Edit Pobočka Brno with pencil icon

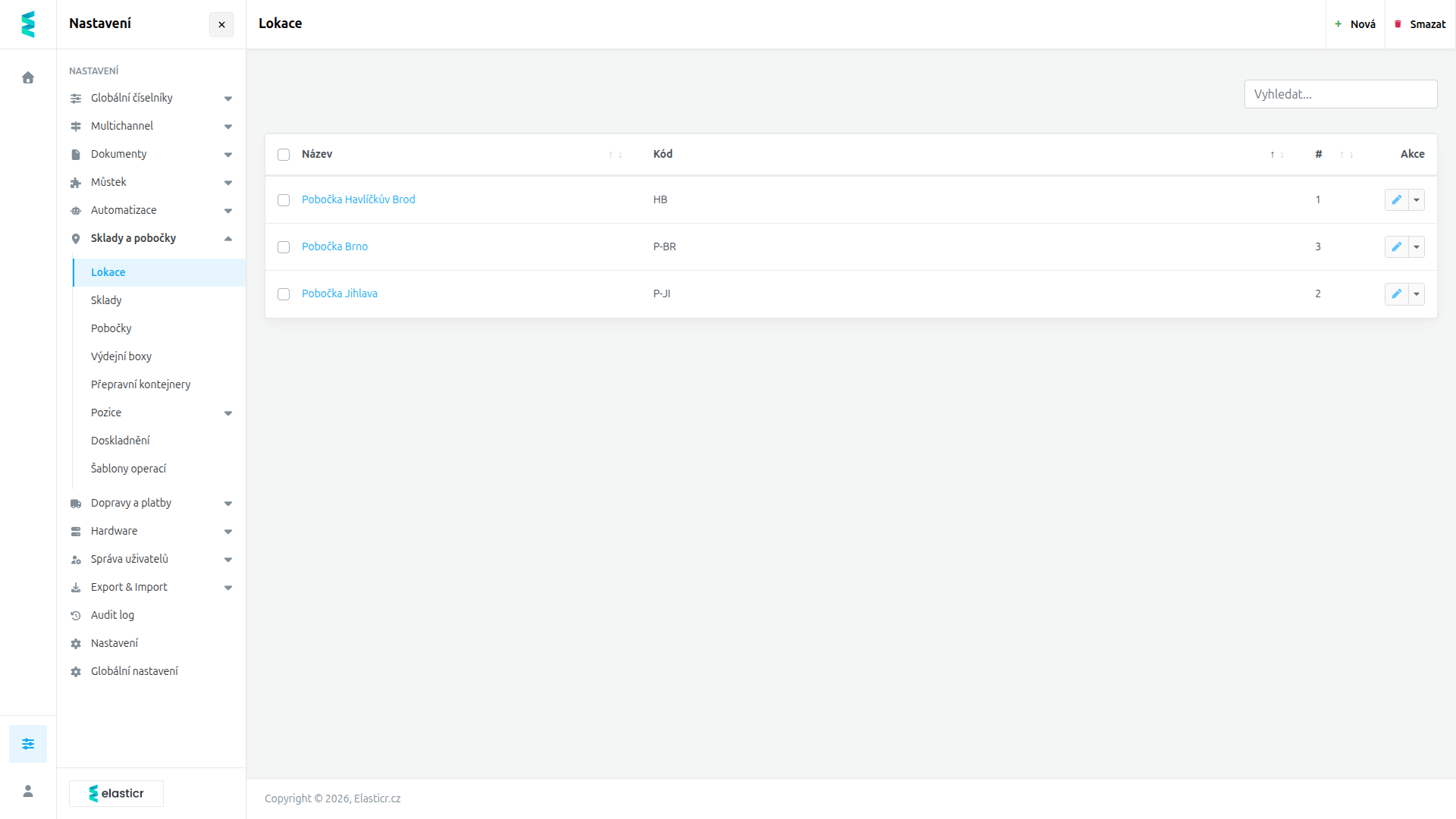[1396, 246]
